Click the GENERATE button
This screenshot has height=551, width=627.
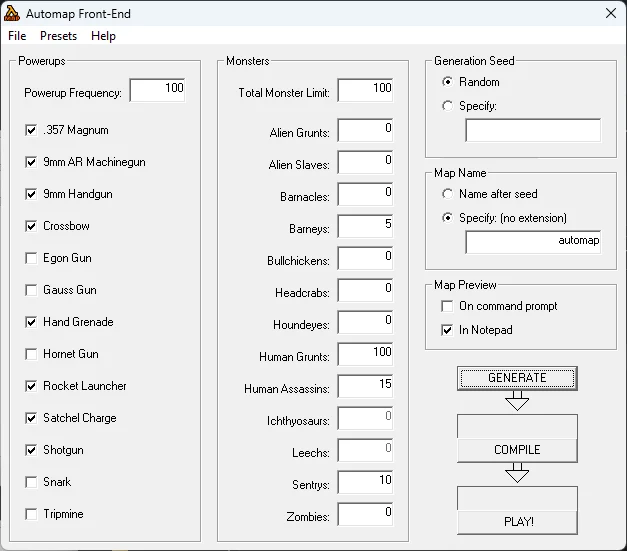pos(517,378)
